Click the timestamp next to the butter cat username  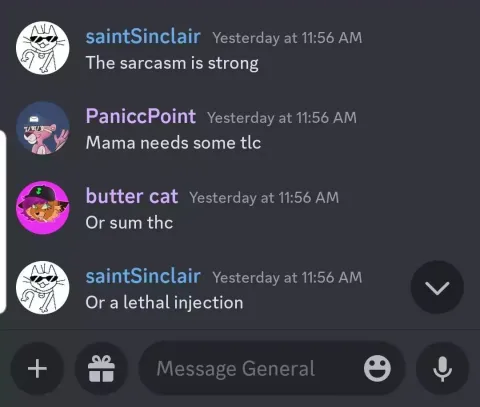[x=264, y=198]
